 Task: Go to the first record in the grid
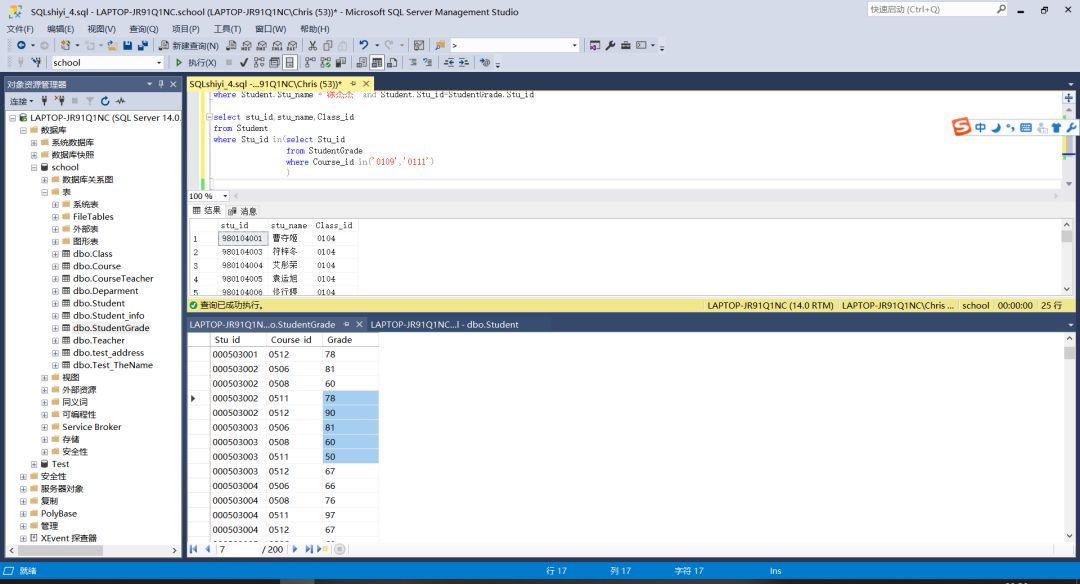194,549
